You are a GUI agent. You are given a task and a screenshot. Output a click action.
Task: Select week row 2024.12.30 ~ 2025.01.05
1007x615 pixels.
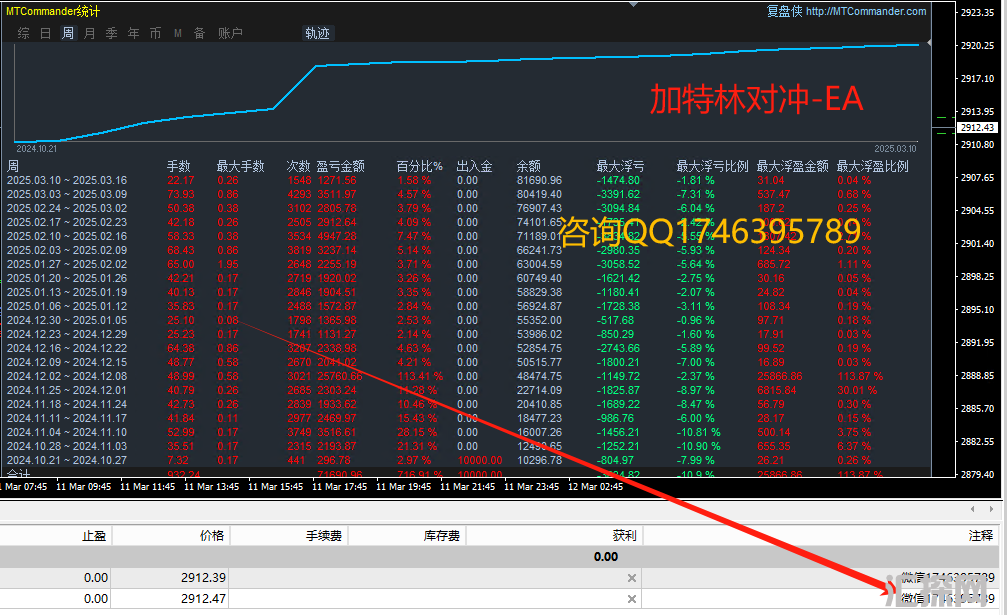click(67, 320)
